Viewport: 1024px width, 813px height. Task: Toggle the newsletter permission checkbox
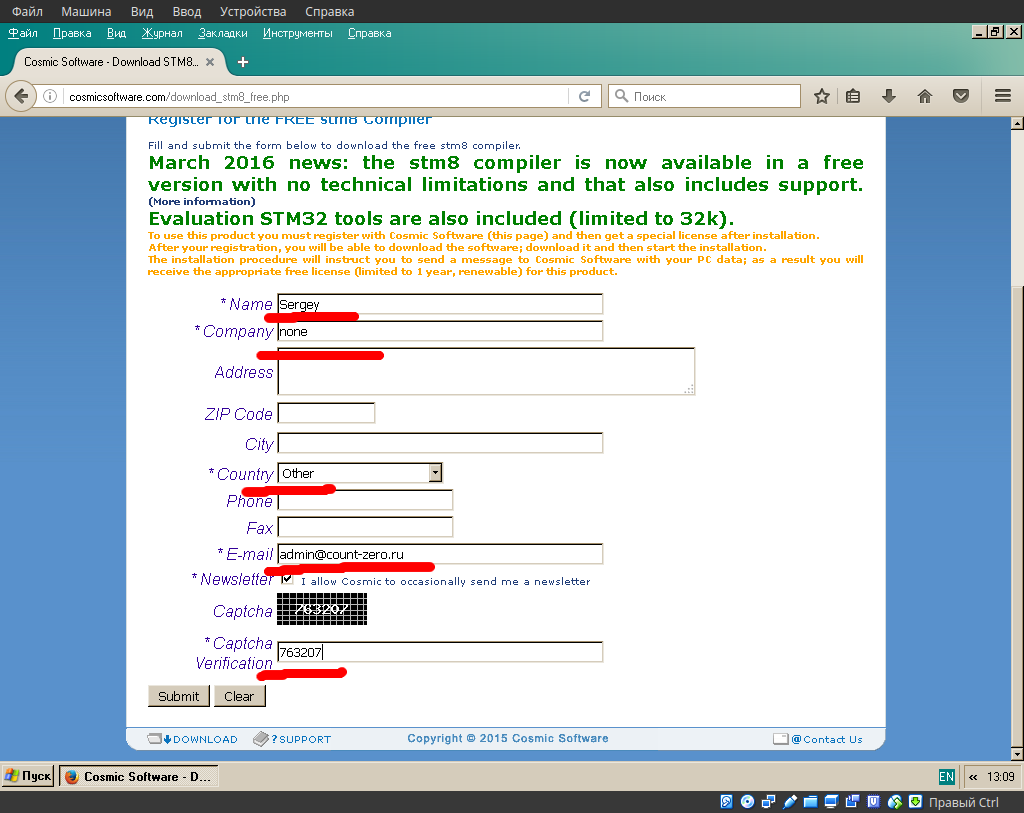point(287,579)
